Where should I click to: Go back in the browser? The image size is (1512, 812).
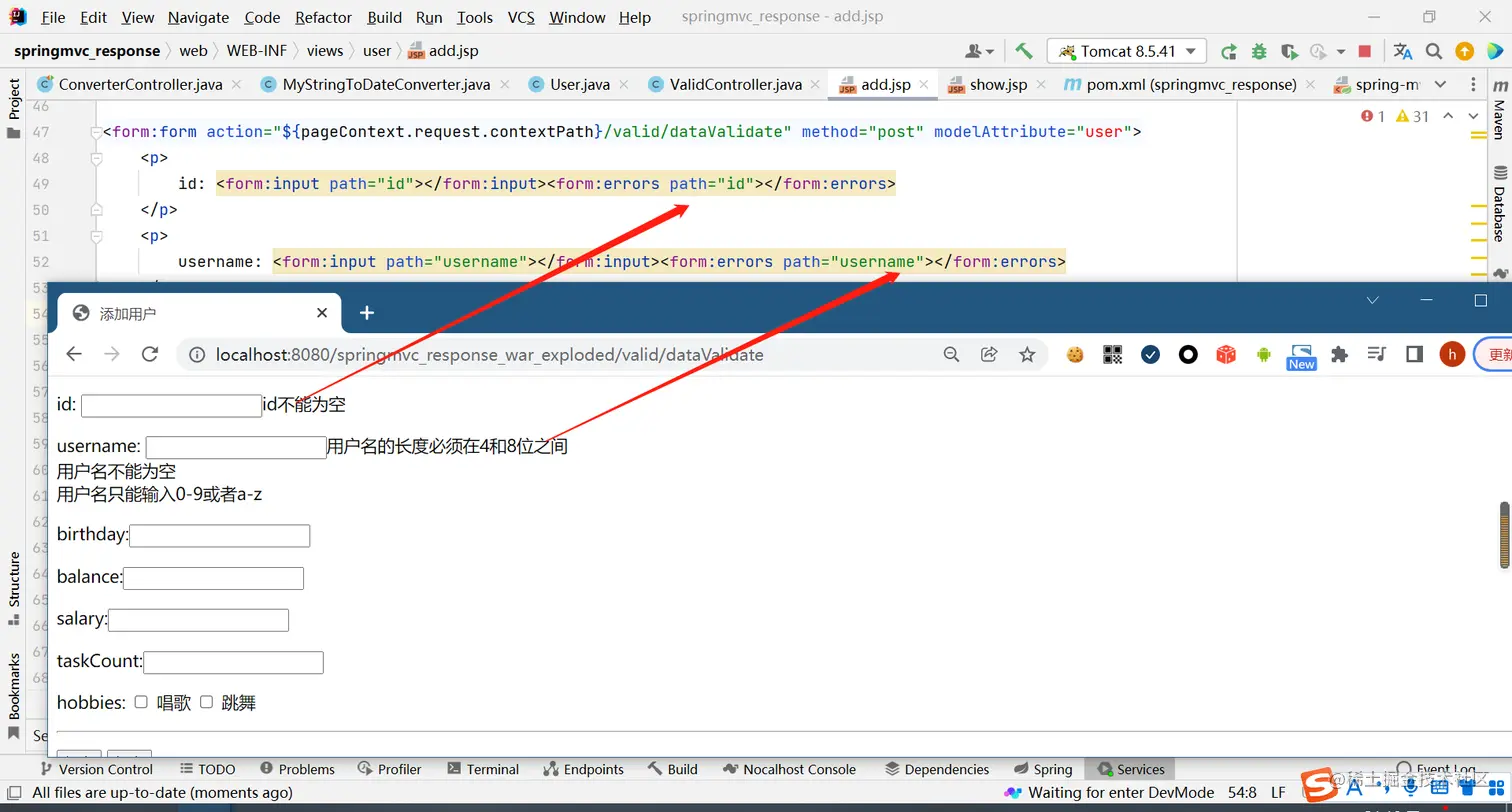pos(74,354)
